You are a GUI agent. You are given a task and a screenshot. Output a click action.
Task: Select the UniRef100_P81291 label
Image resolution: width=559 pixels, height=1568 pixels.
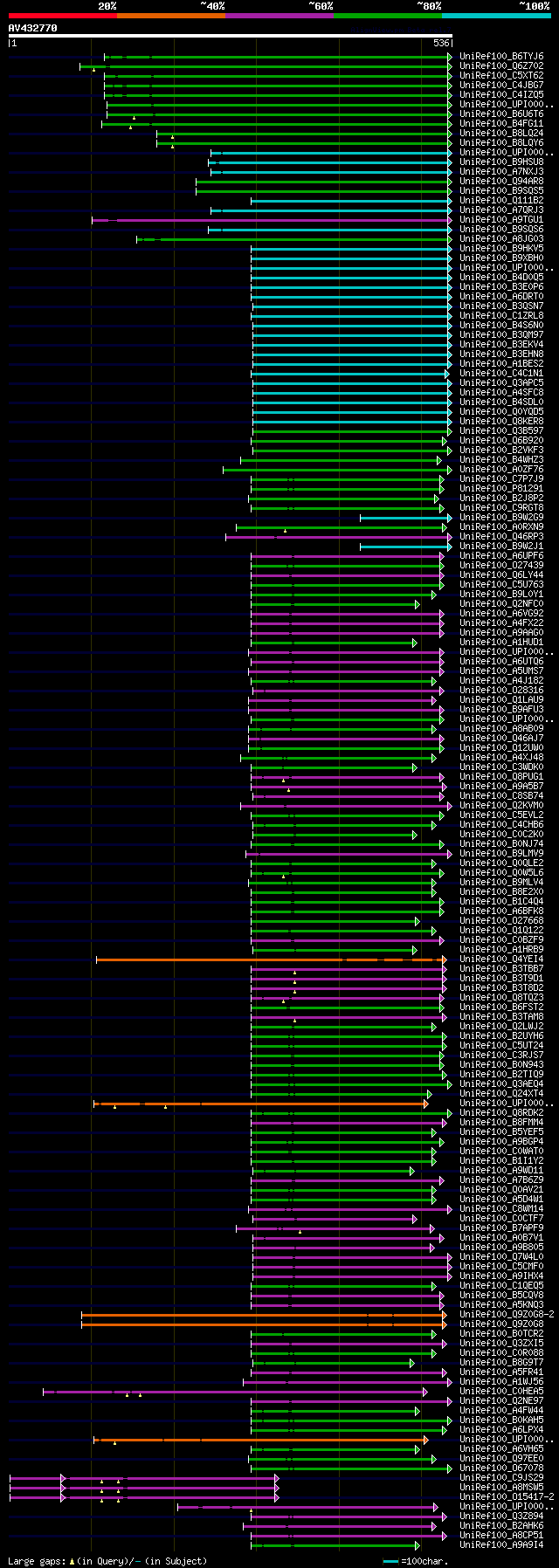pyautogui.click(x=501, y=489)
